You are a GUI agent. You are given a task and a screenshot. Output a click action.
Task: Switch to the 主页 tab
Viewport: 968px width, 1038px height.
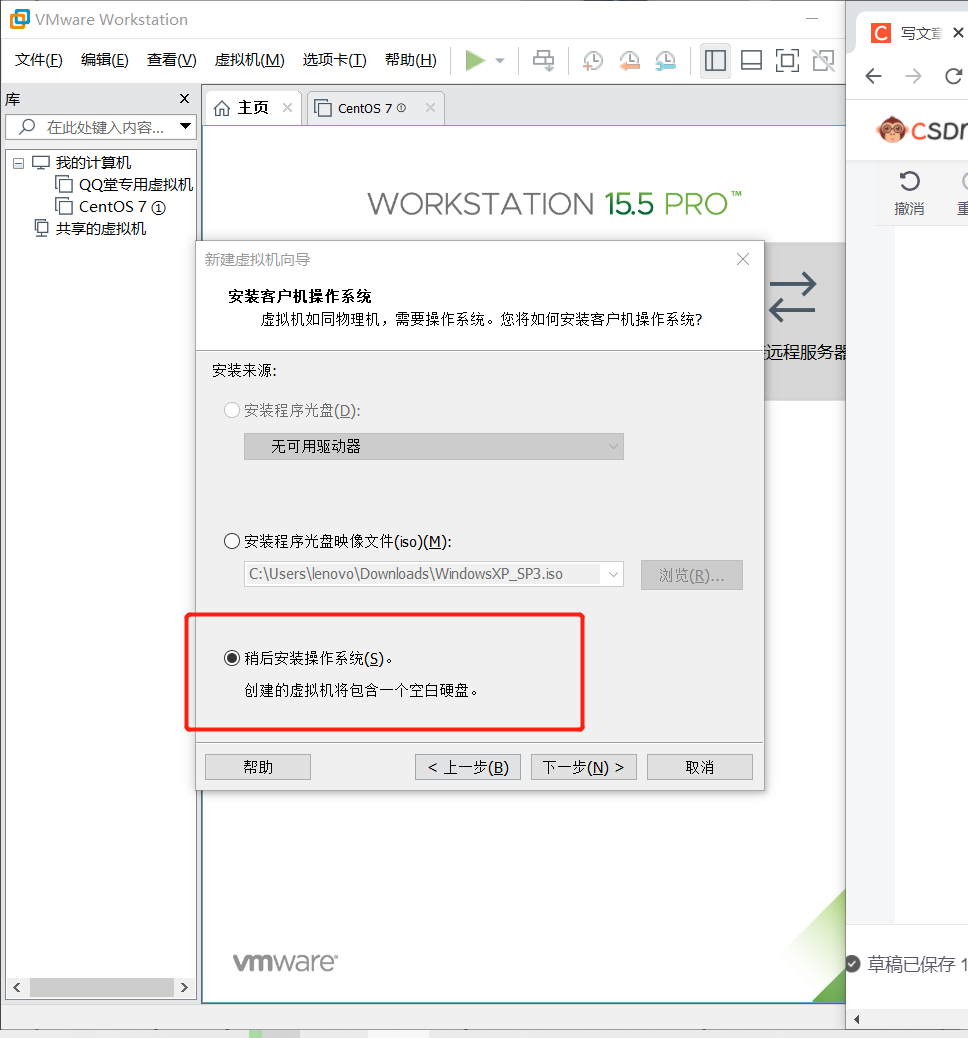[x=254, y=108]
